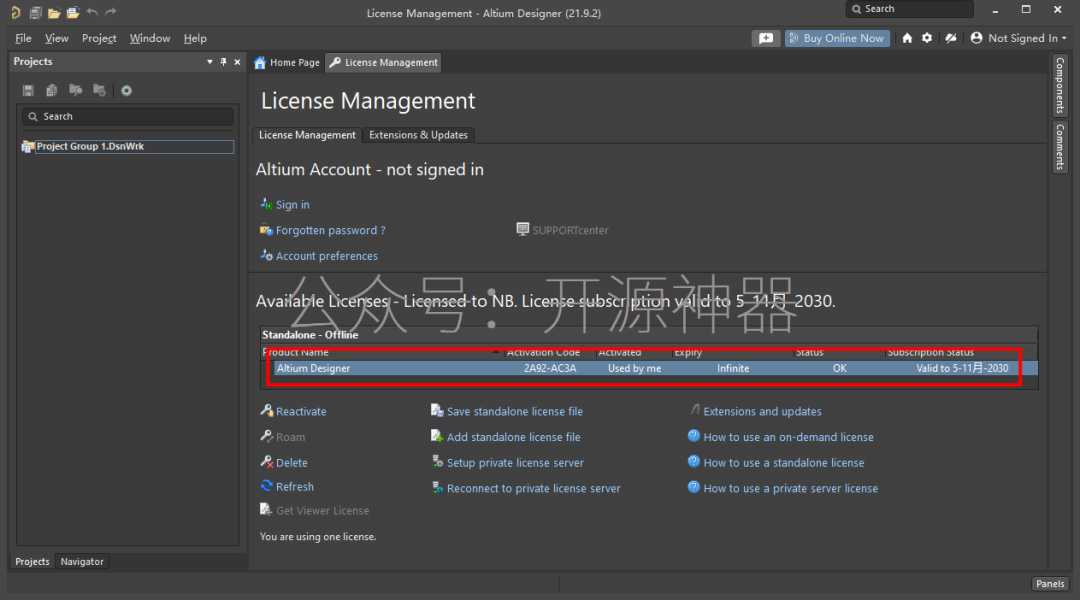This screenshot has width=1080, height=600.
Task: Click the 2A92-AC3A activation code cell
Action: pyautogui.click(x=550, y=369)
